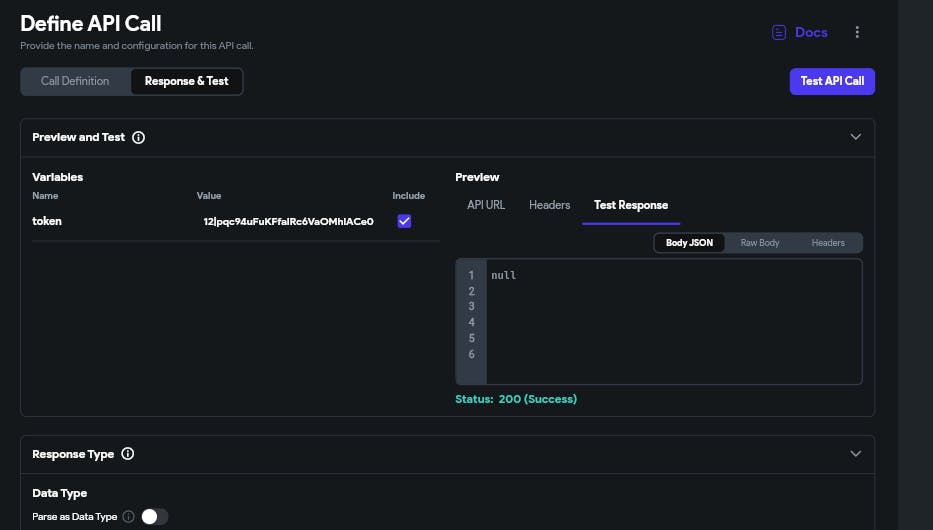
Task: Run the Test API Call button
Action: 832,81
